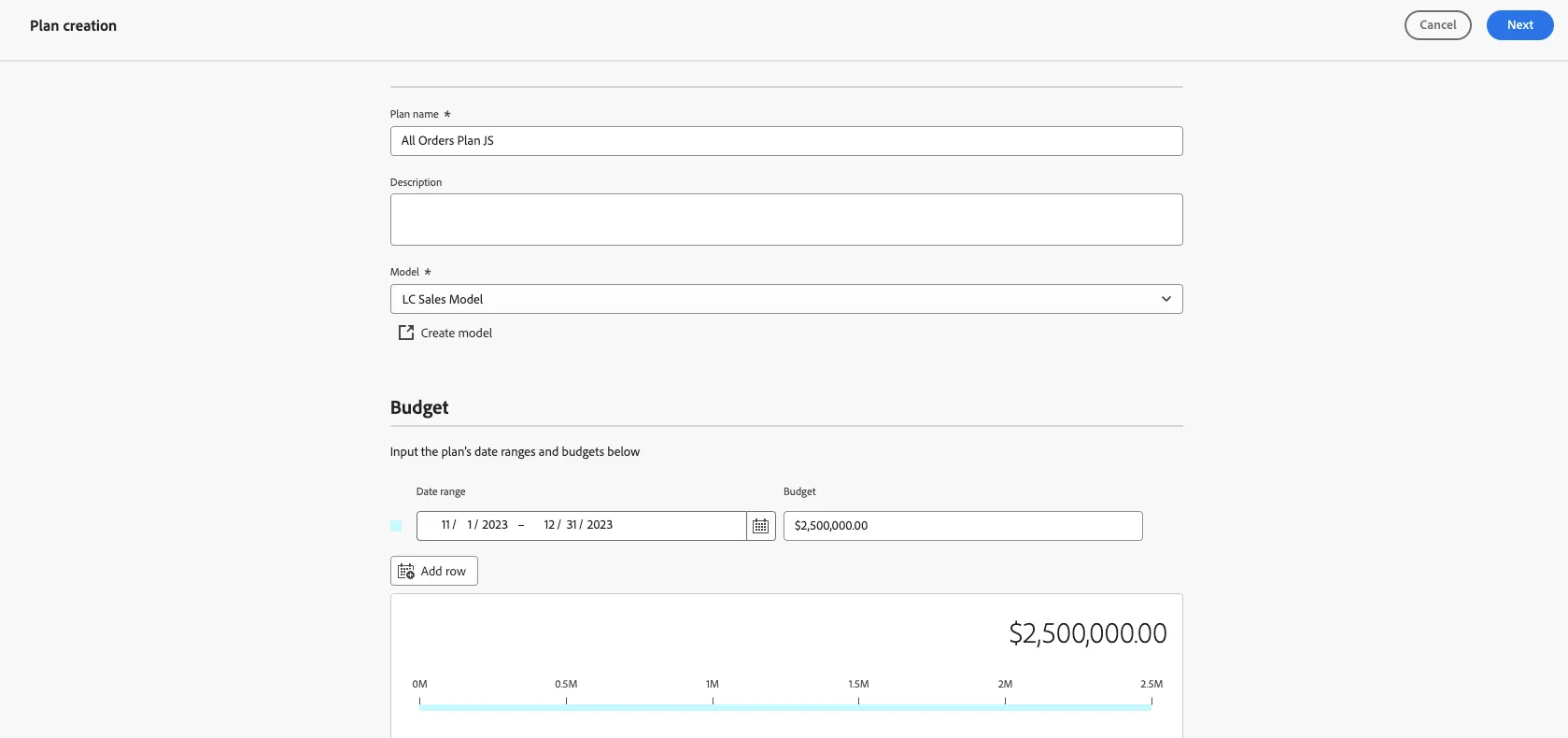Open the date range calendar picker

tap(761, 526)
